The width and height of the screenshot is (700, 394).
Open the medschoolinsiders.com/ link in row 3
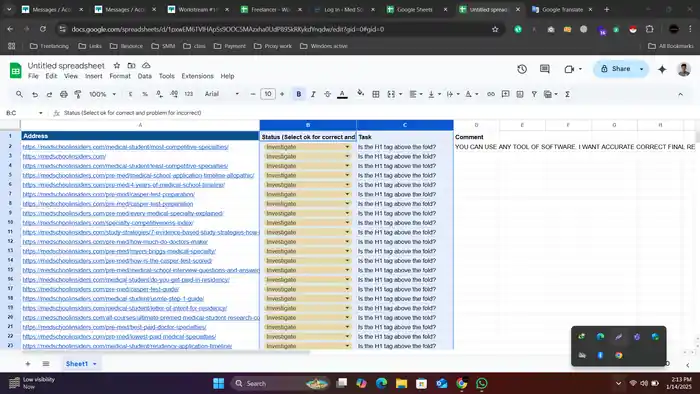(64, 157)
